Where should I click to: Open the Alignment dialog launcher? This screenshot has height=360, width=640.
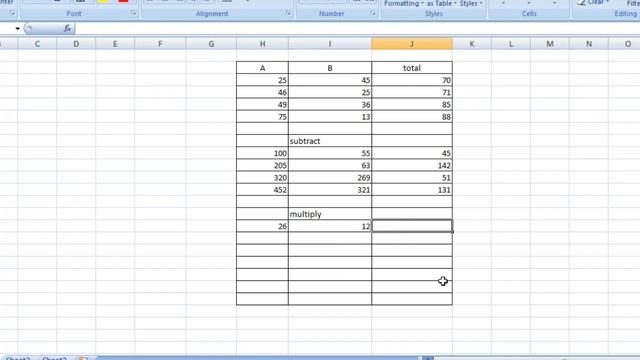[289, 13]
